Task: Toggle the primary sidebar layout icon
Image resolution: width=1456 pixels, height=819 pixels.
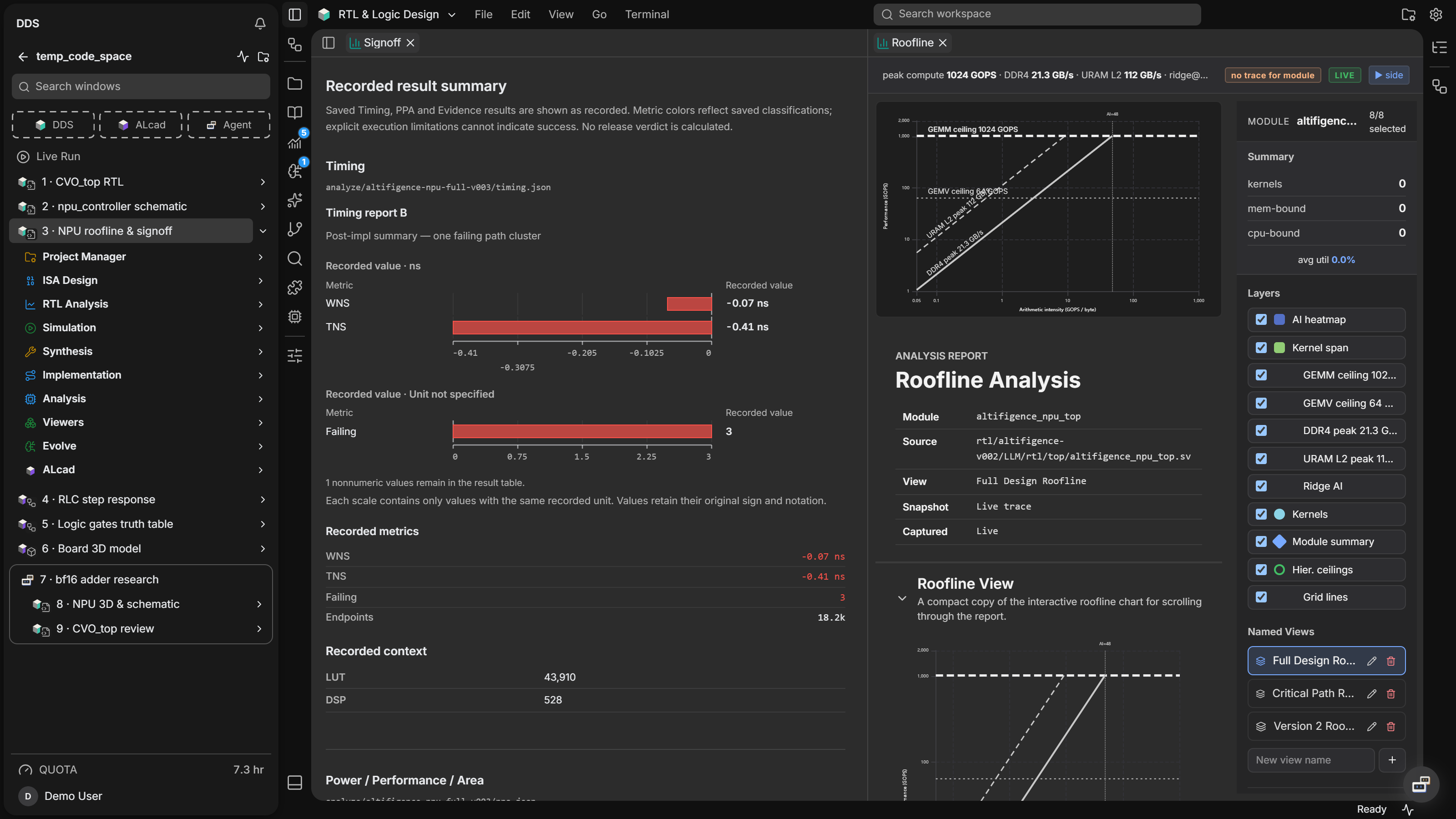Action: [294, 14]
